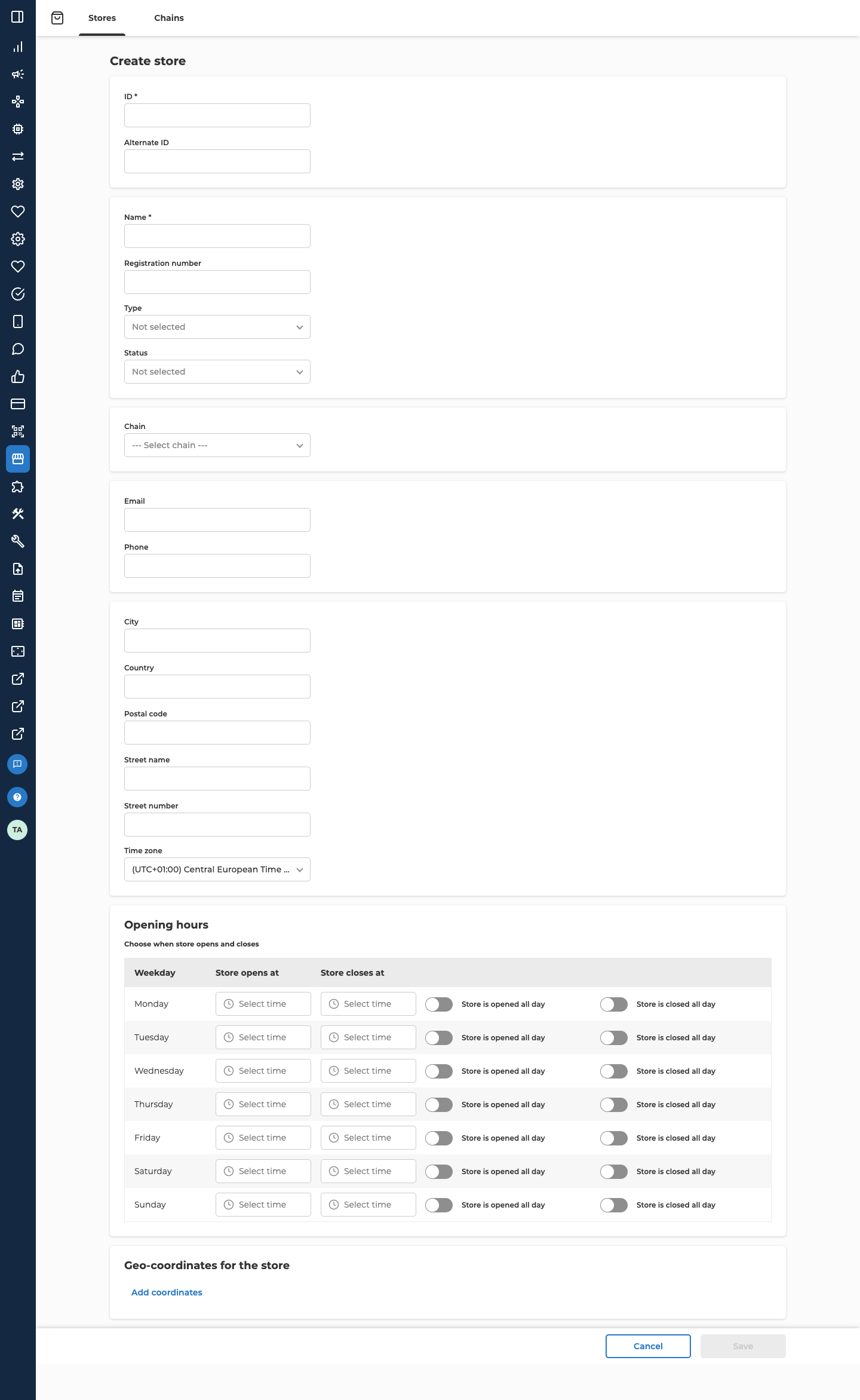Click the Cancel button
Screen dimensions: 860x1400
(648, 1346)
